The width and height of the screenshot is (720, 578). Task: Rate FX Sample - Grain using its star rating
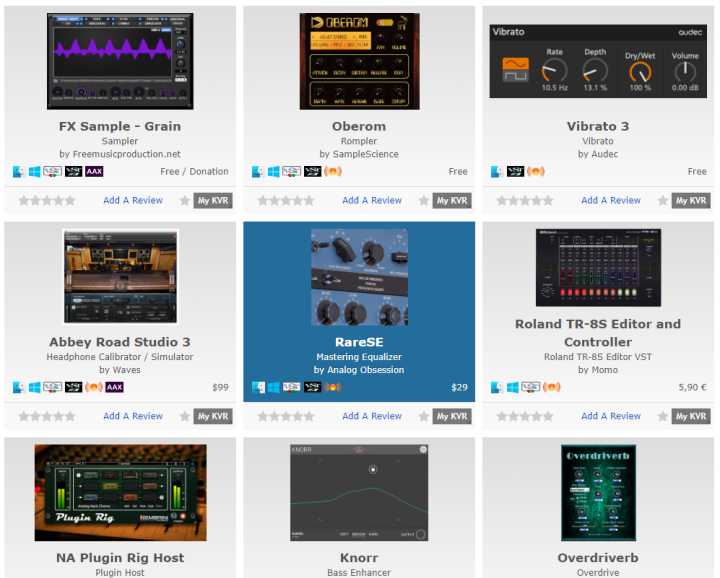point(47,201)
